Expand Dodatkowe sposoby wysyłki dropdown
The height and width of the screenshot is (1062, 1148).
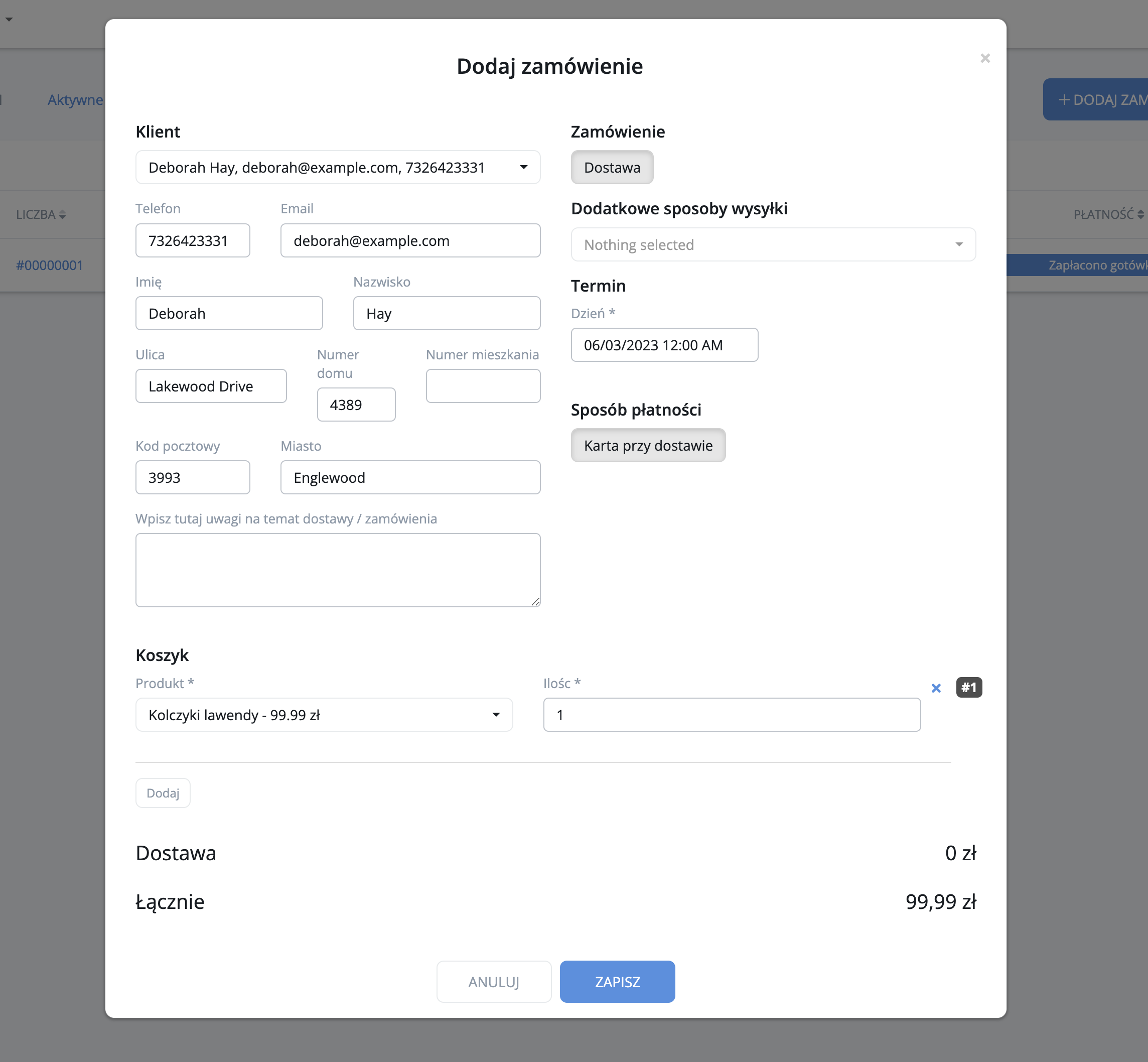pyautogui.click(x=773, y=245)
